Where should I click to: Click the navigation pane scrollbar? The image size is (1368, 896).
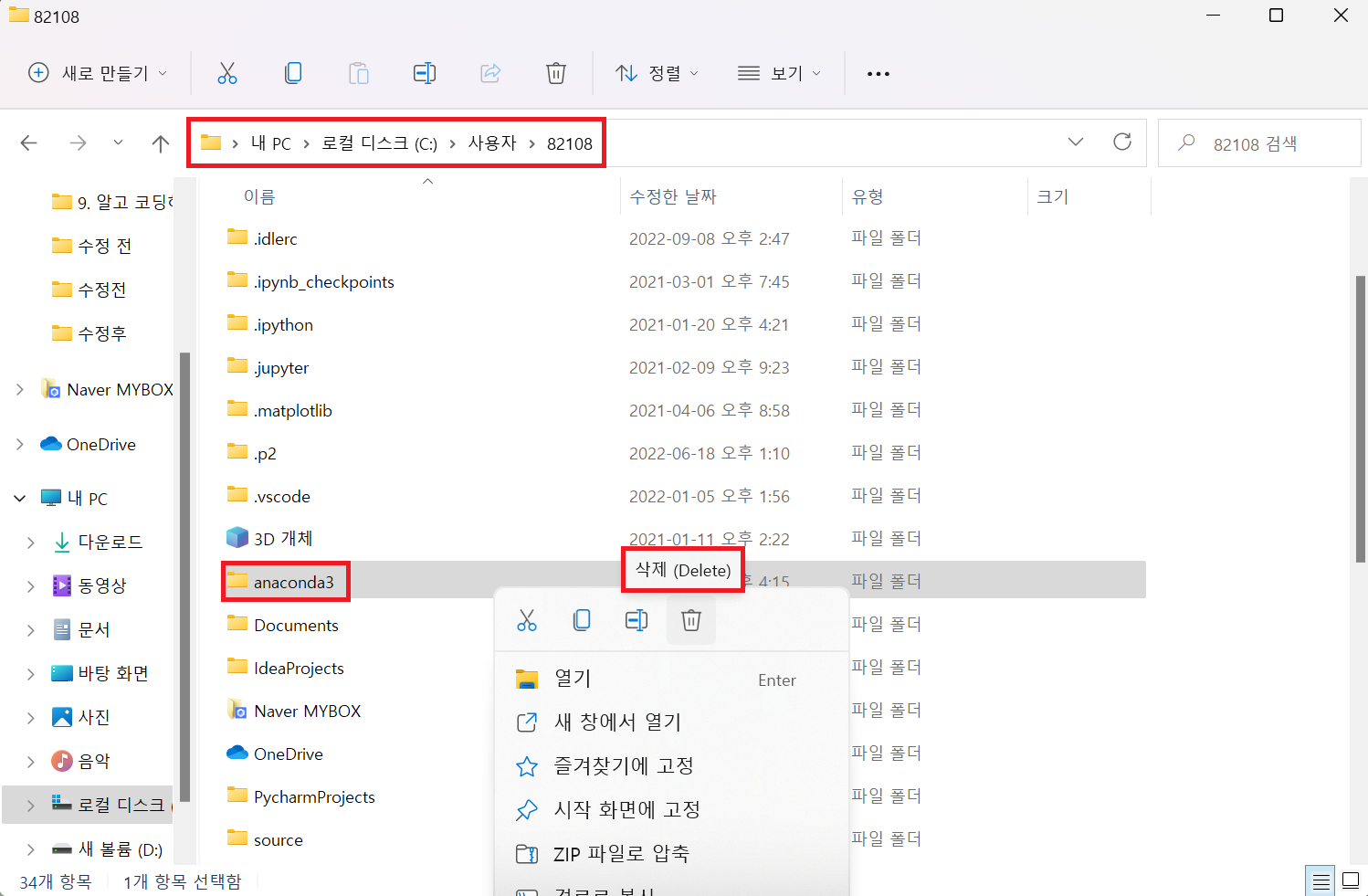pyautogui.click(x=185, y=575)
